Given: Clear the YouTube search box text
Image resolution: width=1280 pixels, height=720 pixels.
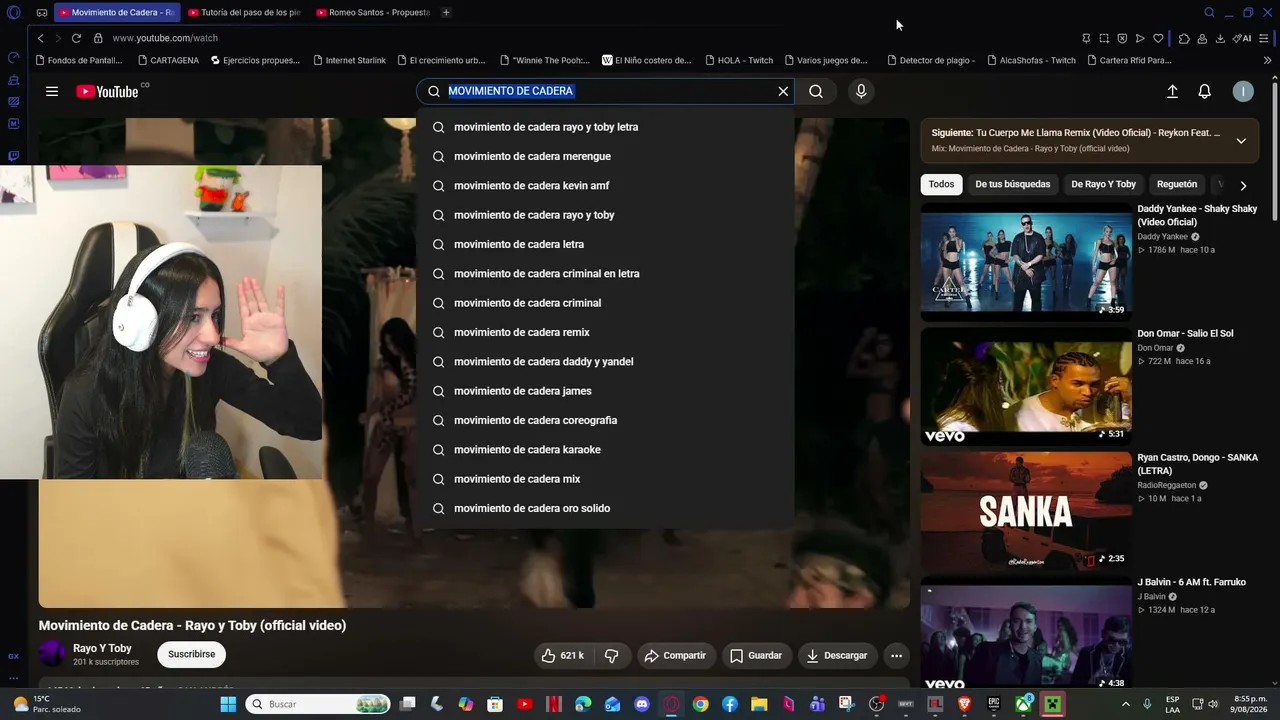Looking at the screenshot, I should (783, 91).
